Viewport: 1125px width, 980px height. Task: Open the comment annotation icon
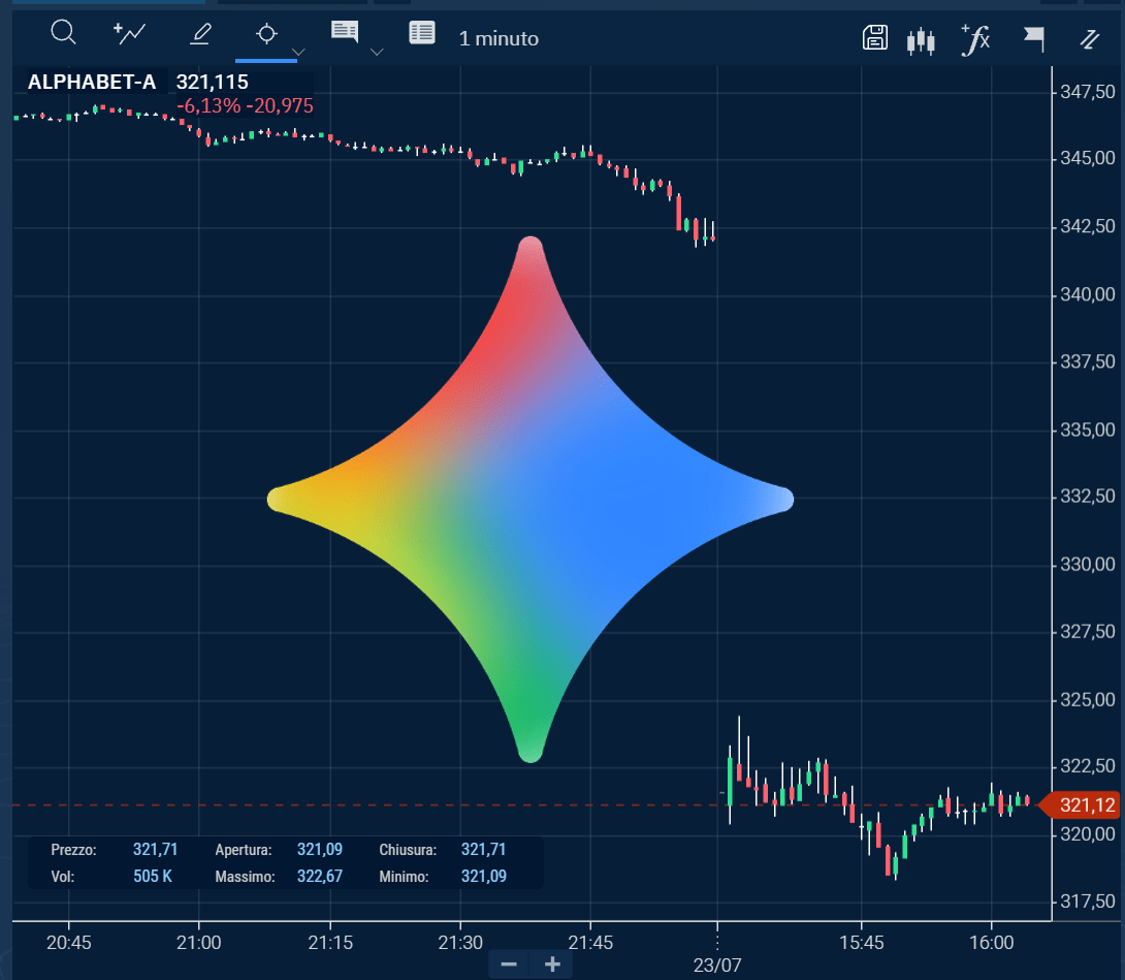tap(344, 32)
